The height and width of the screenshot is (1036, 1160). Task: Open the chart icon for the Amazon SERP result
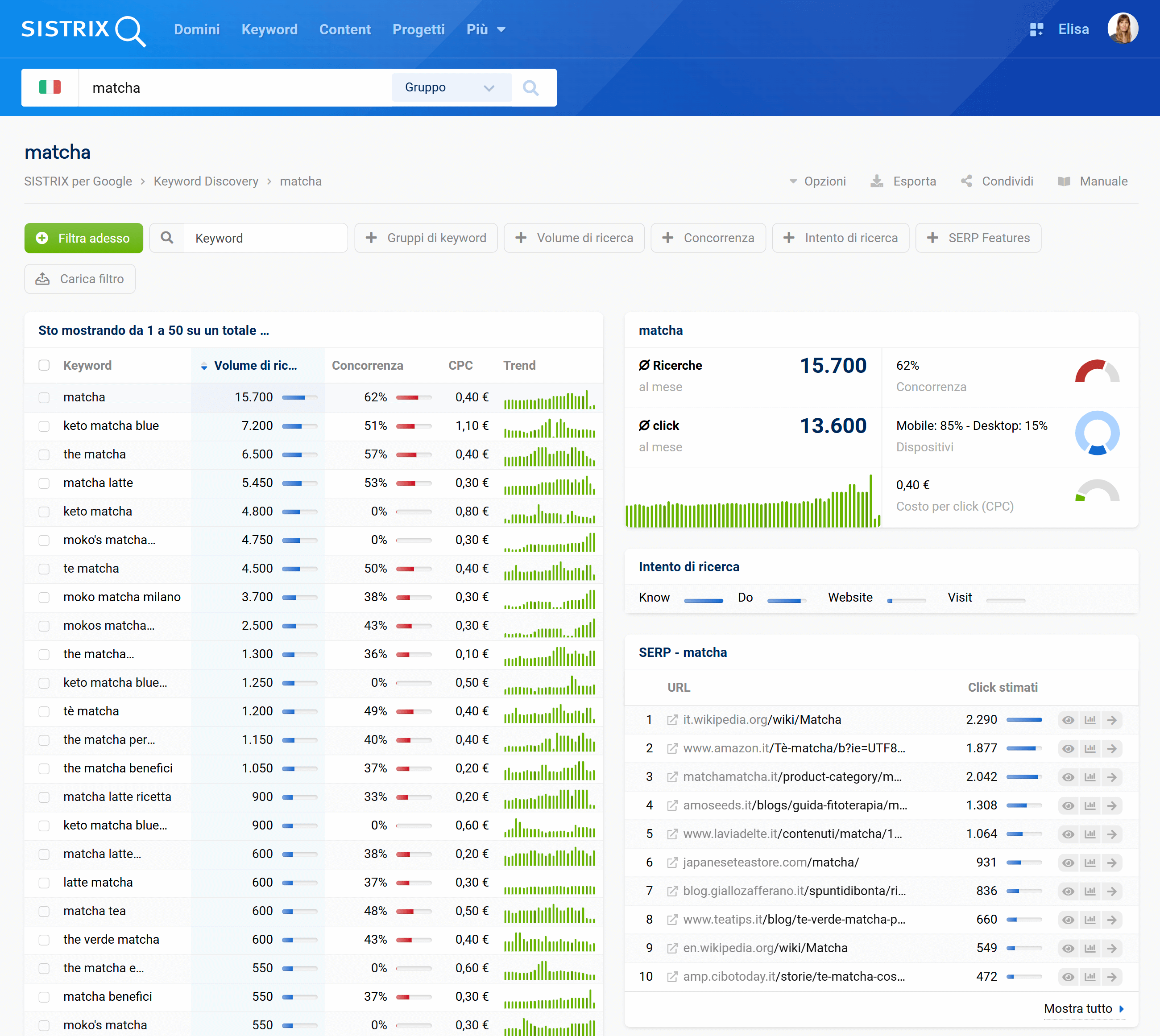tap(1090, 748)
